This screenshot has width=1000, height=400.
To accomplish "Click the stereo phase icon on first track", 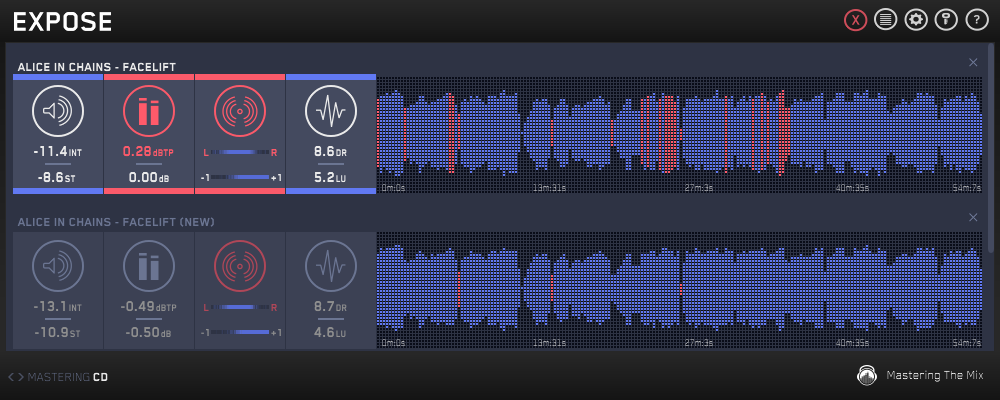I will [240, 110].
